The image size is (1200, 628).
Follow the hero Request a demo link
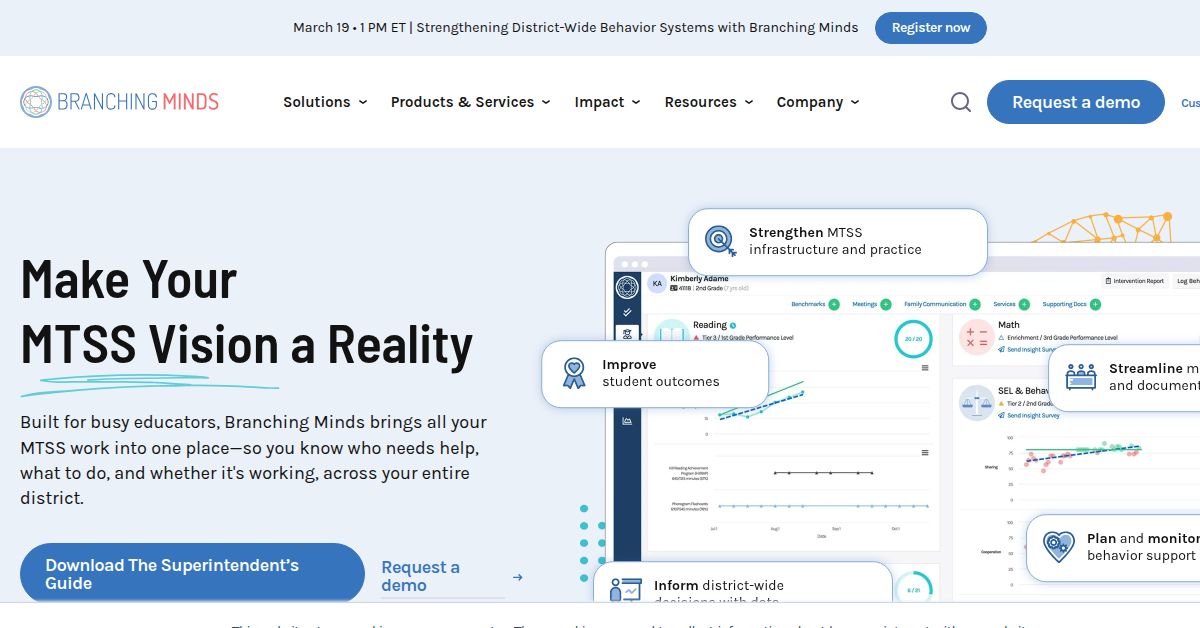tap(421, 576)
